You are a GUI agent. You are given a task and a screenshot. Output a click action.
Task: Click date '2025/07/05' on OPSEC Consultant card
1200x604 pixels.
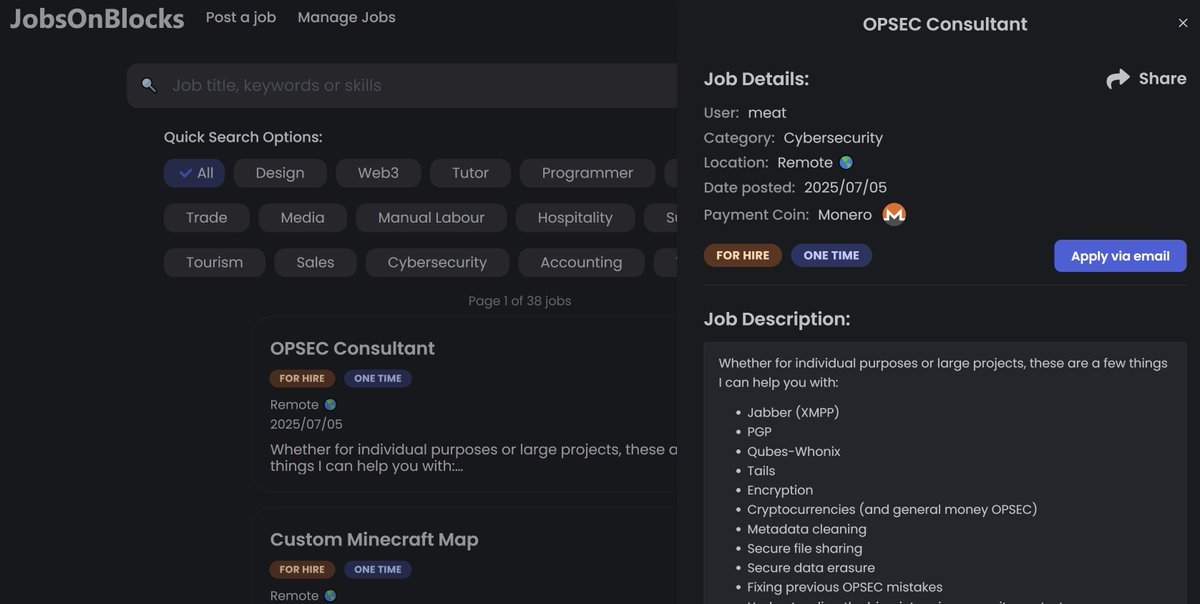[x=306, y=424]
